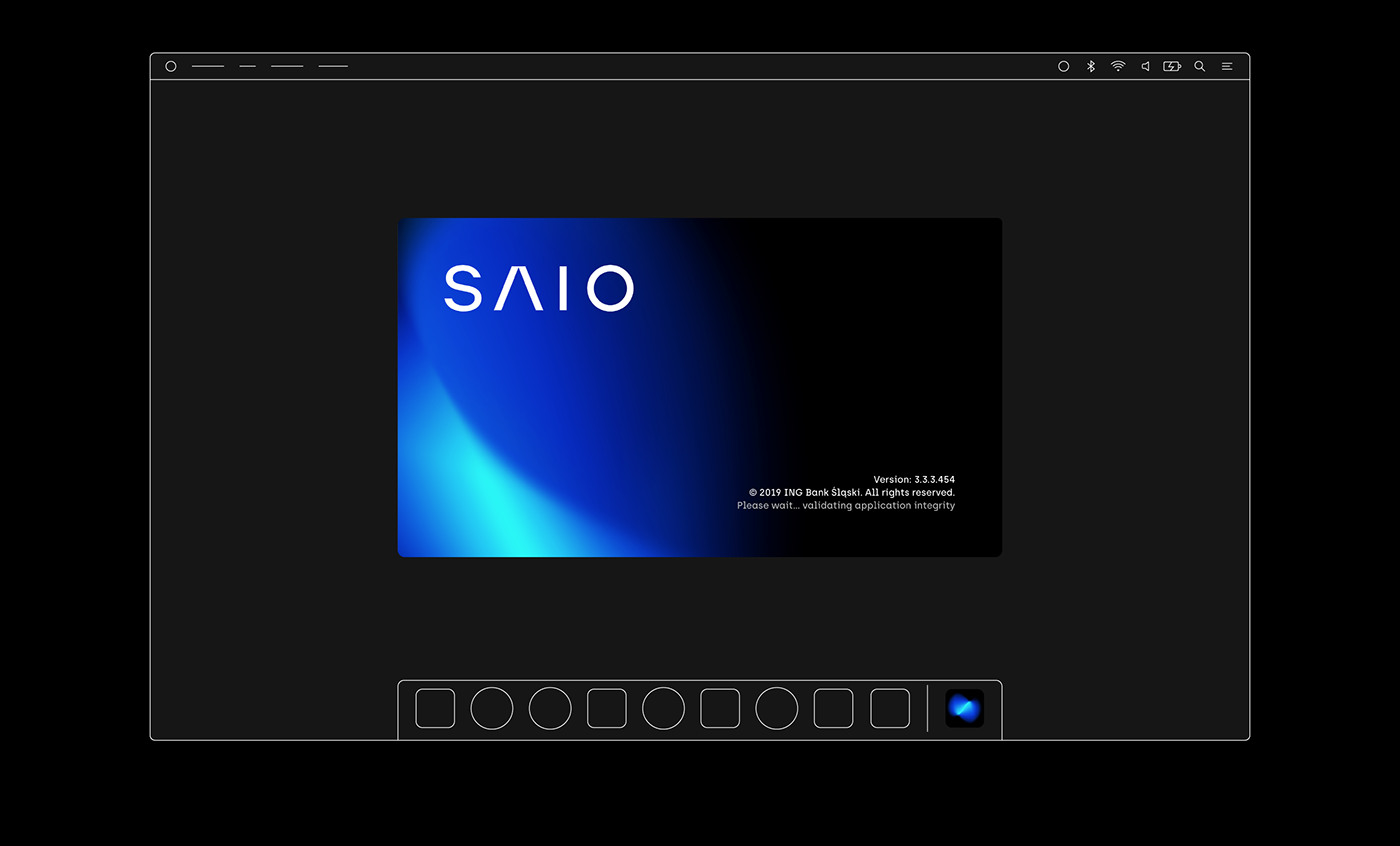
Task: Click the "© 2019 ING Bank Śląski" copyright line
Action: pos(852,492)
